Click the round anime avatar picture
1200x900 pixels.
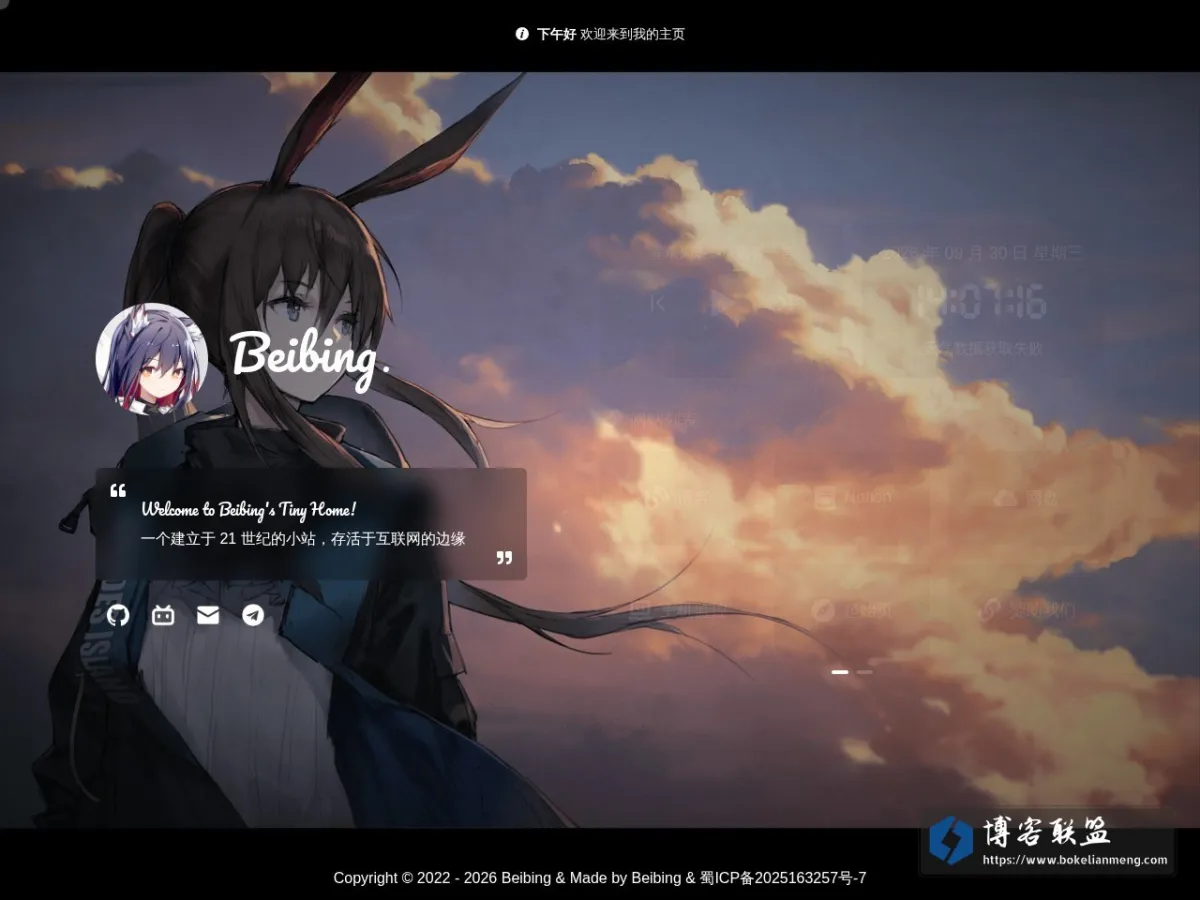pyautogui.click(x=152, y=359)
